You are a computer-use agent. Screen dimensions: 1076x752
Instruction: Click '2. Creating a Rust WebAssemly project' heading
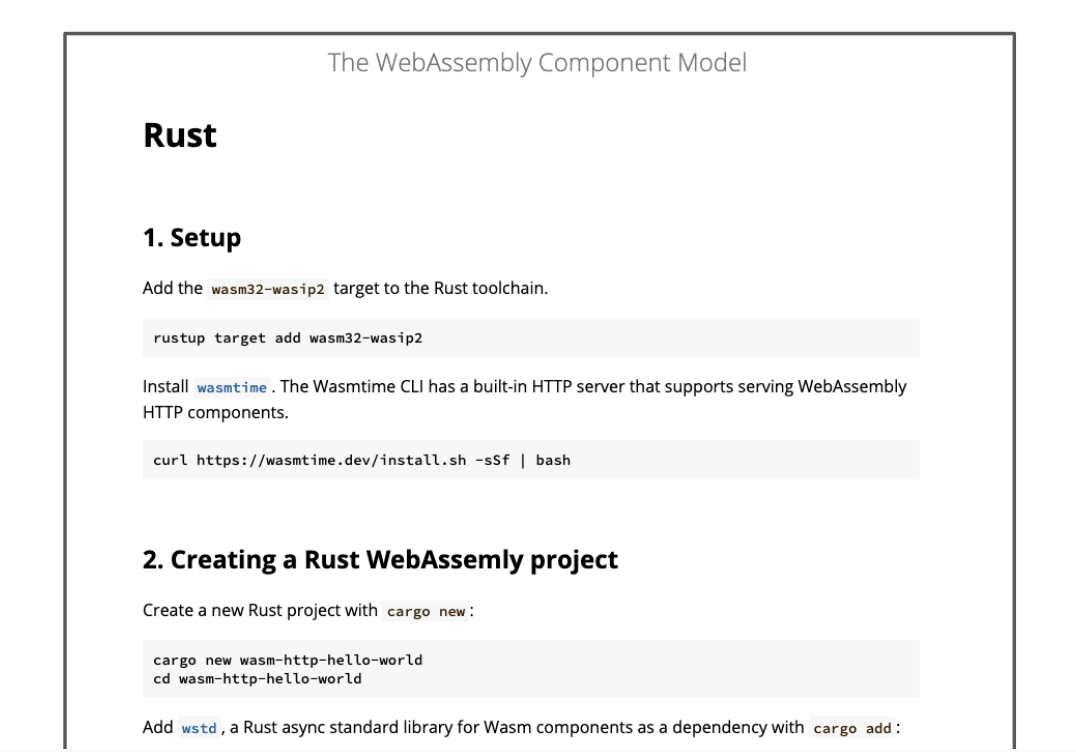pos(380,560)
